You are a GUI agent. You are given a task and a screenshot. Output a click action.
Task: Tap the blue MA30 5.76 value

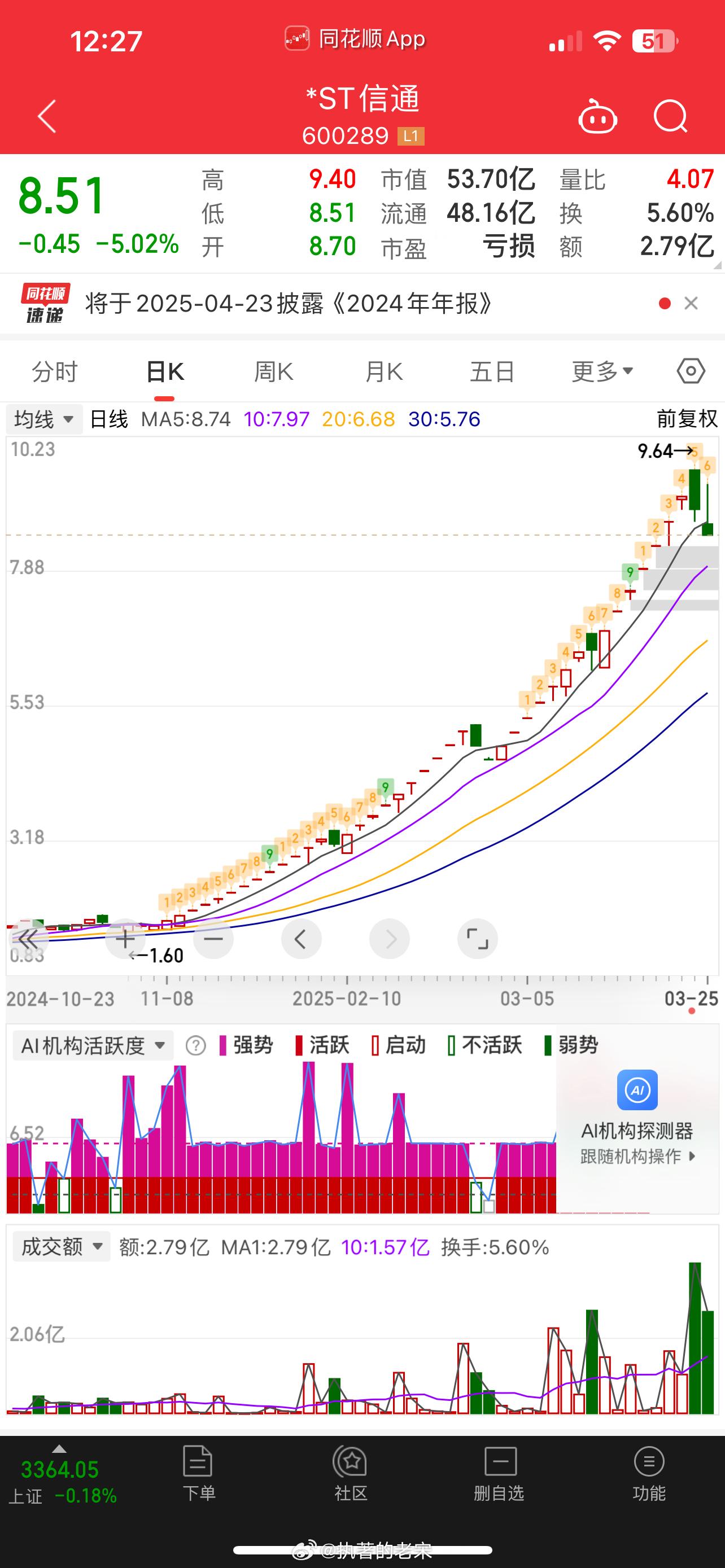coord(444,419)
